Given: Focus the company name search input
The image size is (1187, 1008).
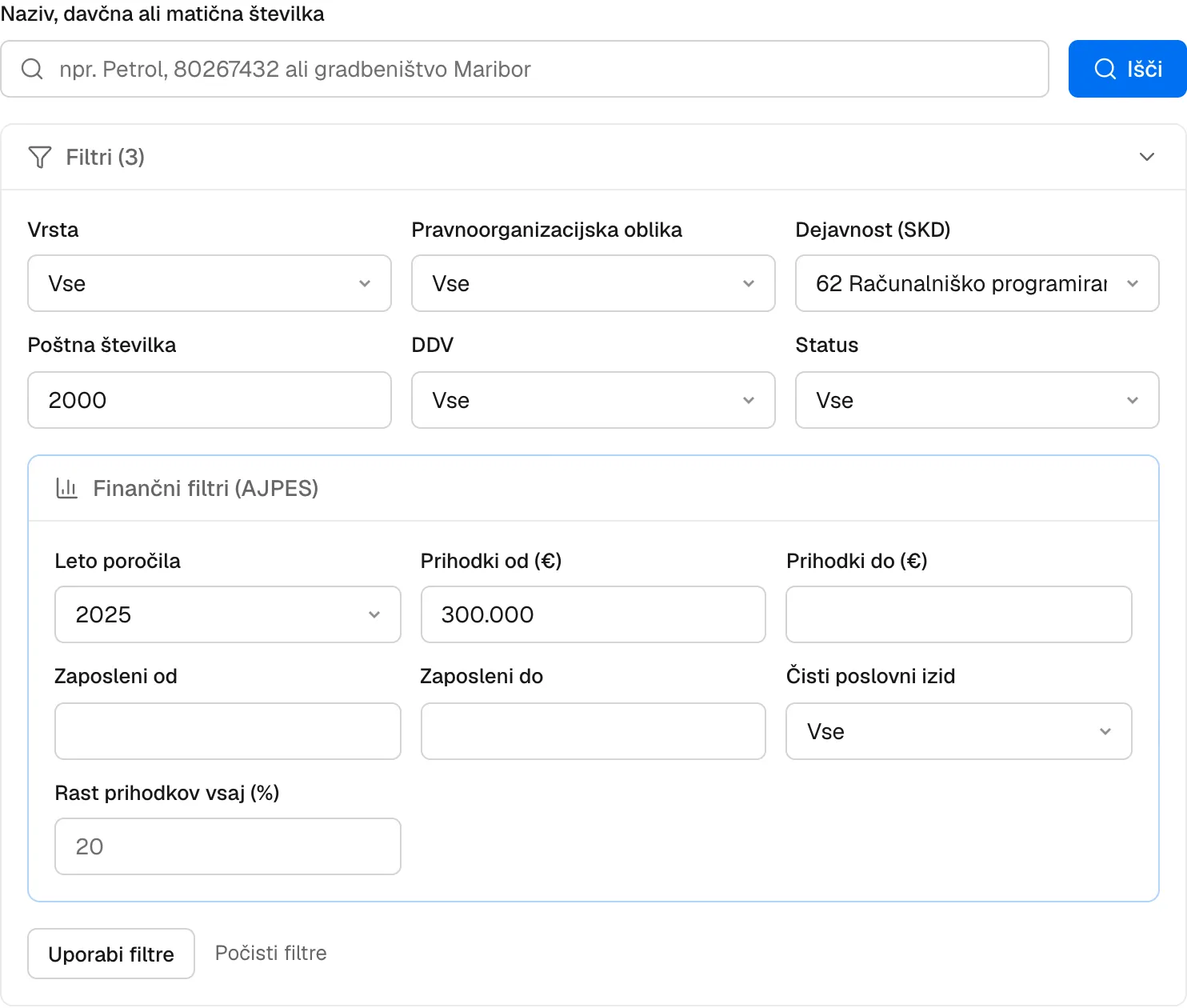Looking at the screenshot, I should 525,69.
